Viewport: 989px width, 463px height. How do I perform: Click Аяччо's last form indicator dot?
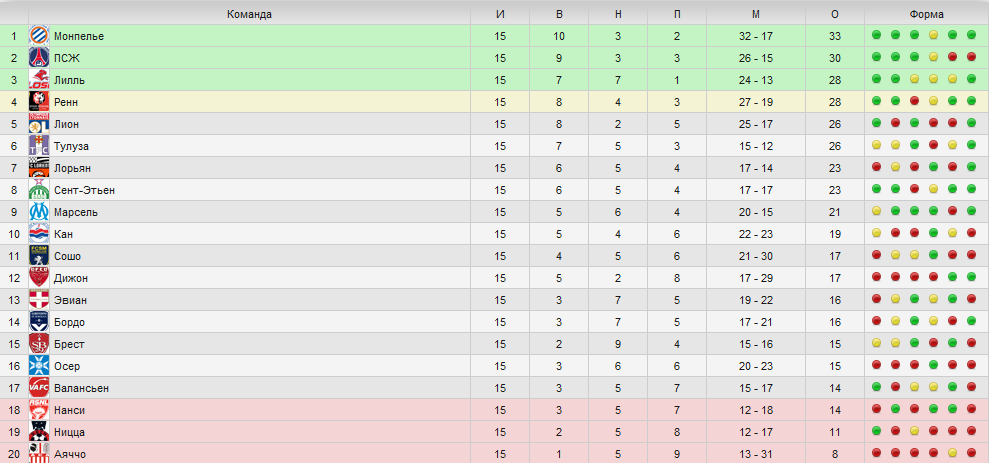coord(972,454)
